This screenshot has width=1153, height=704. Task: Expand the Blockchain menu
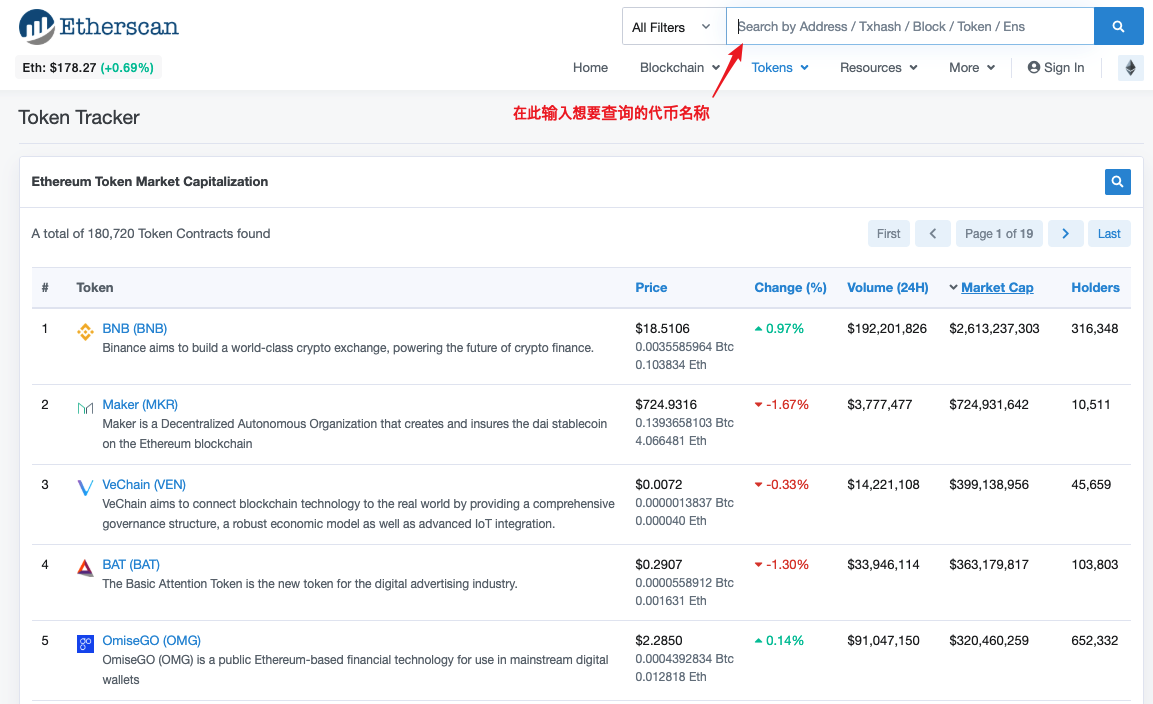[679, 68]
